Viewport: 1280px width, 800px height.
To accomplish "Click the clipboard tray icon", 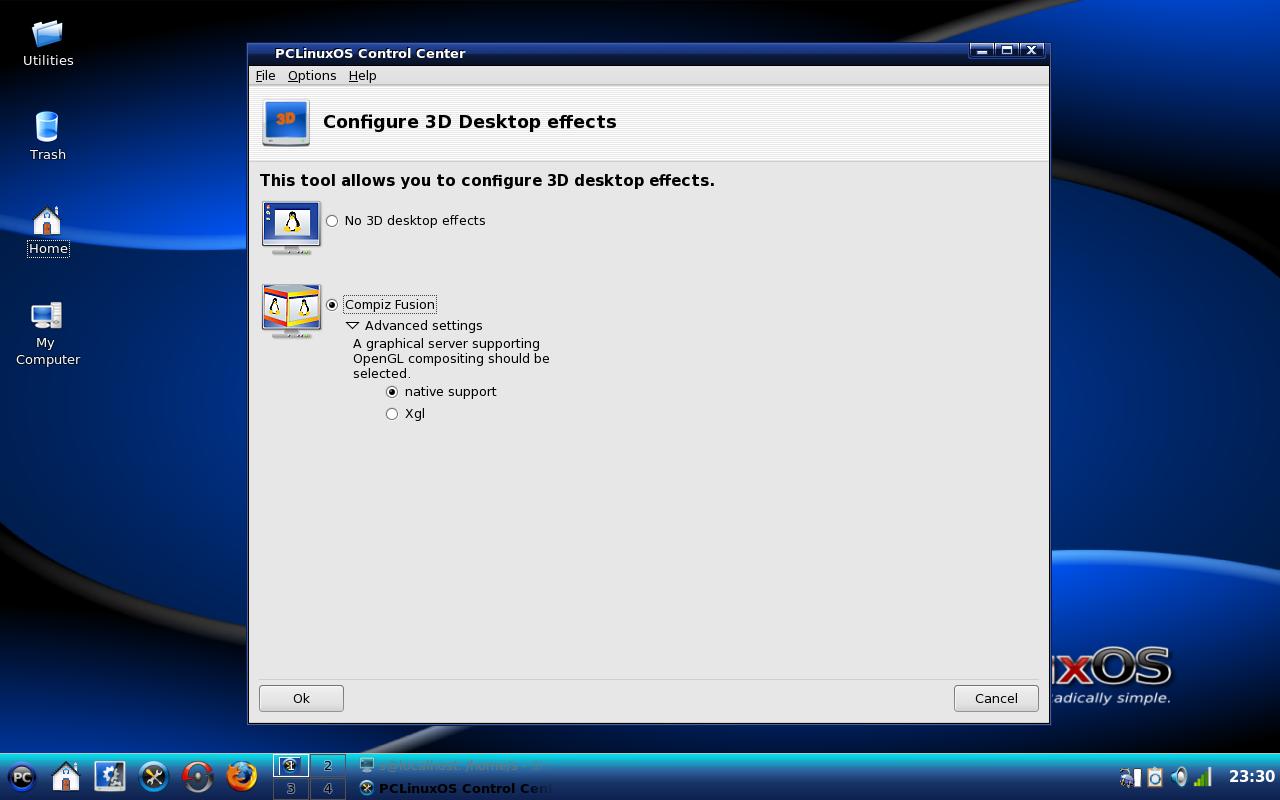I will (1155, 777).
